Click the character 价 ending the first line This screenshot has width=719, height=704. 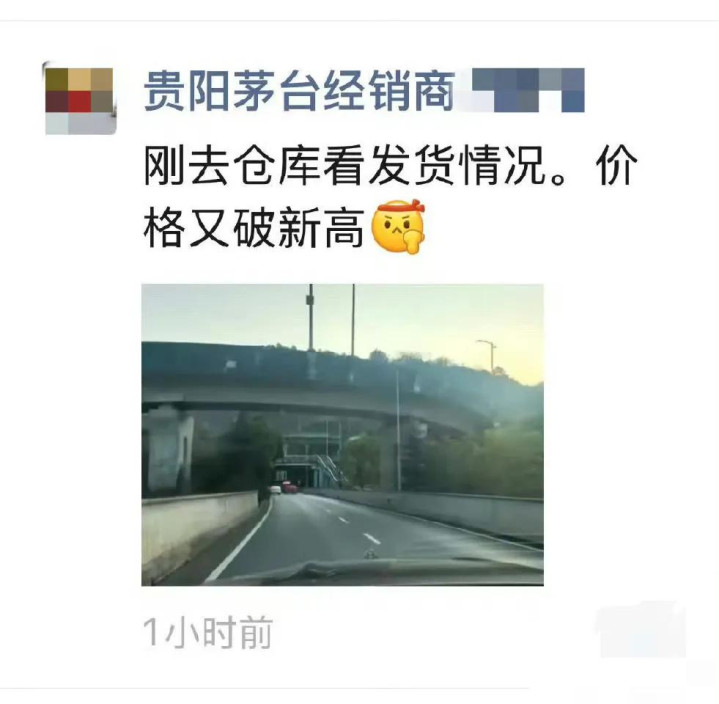coord(617,165)
